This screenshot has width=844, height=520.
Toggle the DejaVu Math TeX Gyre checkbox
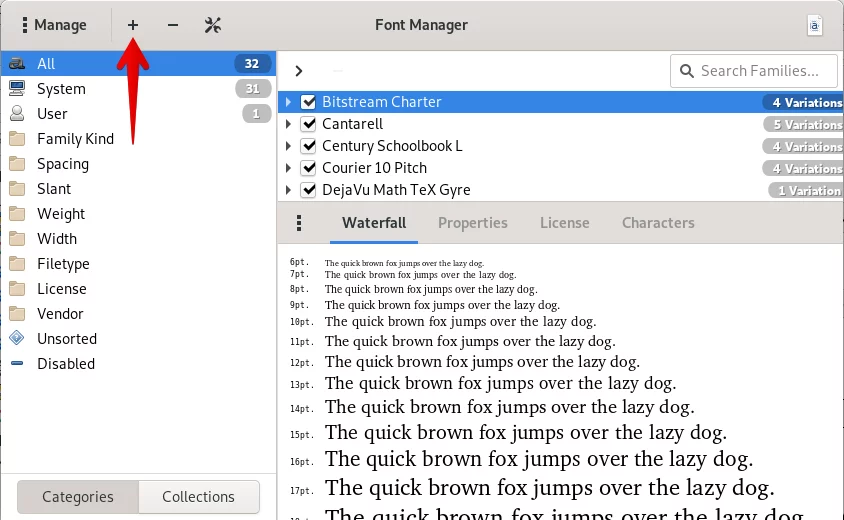308,190
